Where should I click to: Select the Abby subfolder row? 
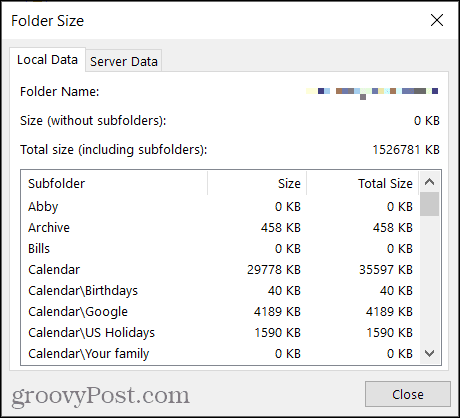220,207
